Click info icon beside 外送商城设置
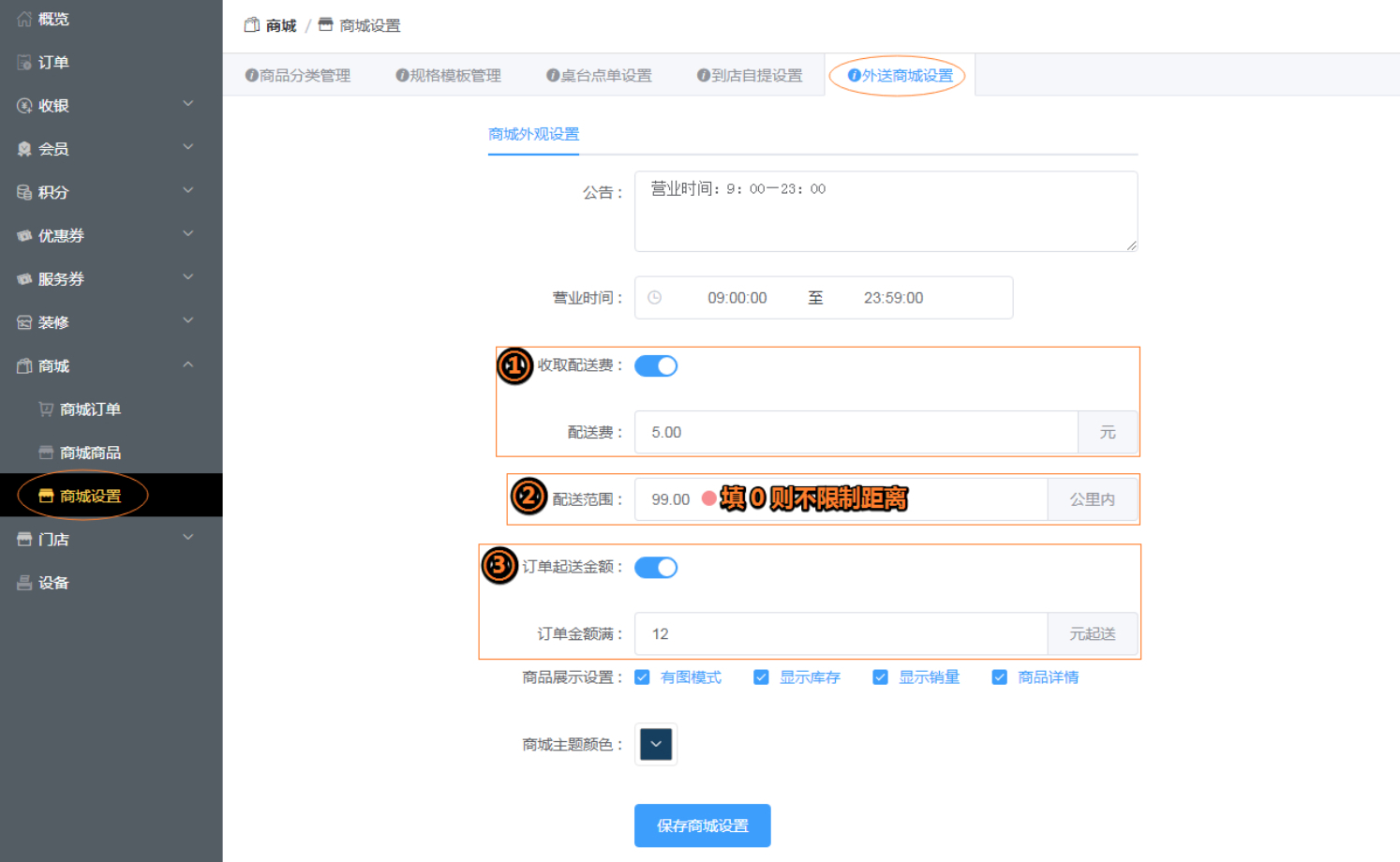The image size is (1400, 862). coord(855,75)
